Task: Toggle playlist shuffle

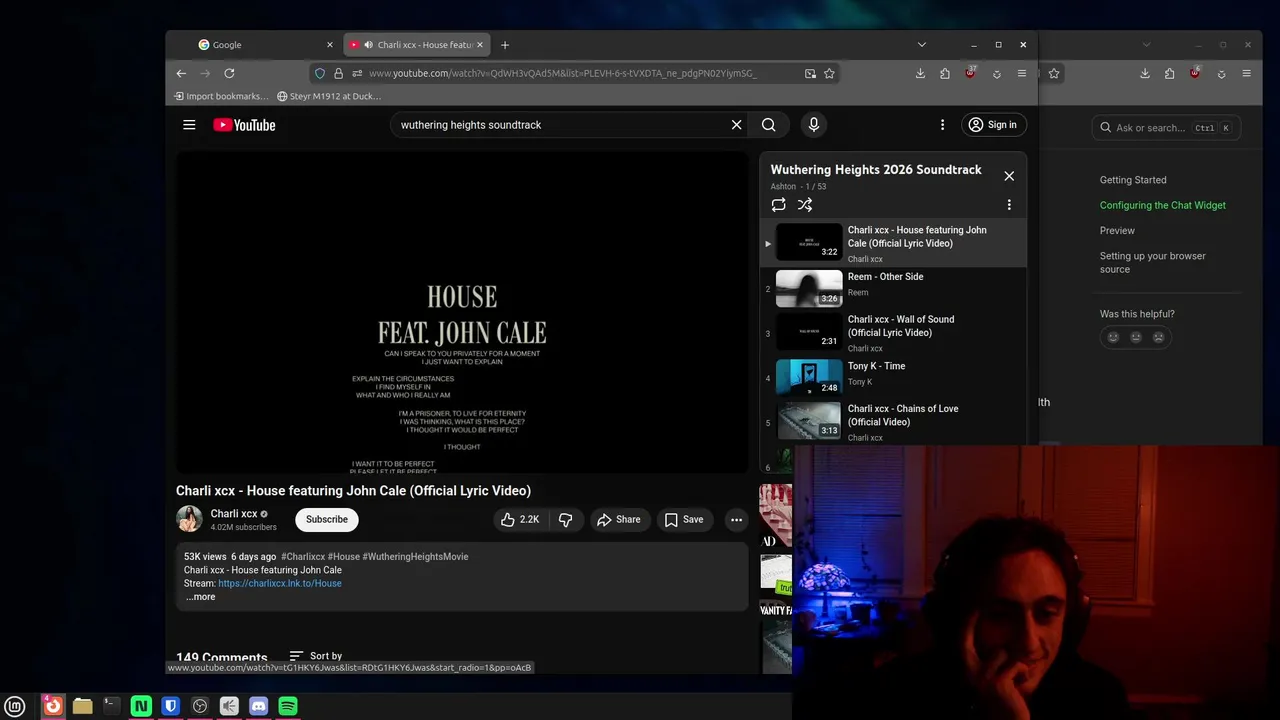Action: 805,205
